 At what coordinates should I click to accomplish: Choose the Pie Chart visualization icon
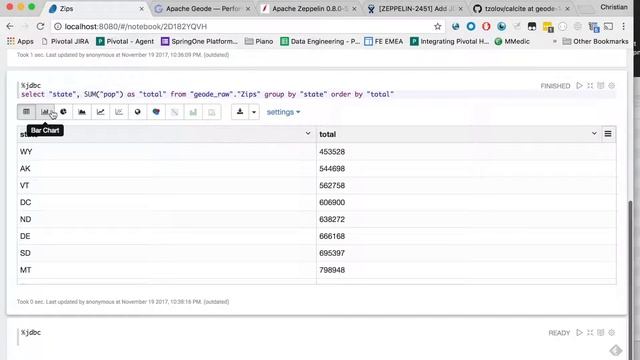[63, 112]
